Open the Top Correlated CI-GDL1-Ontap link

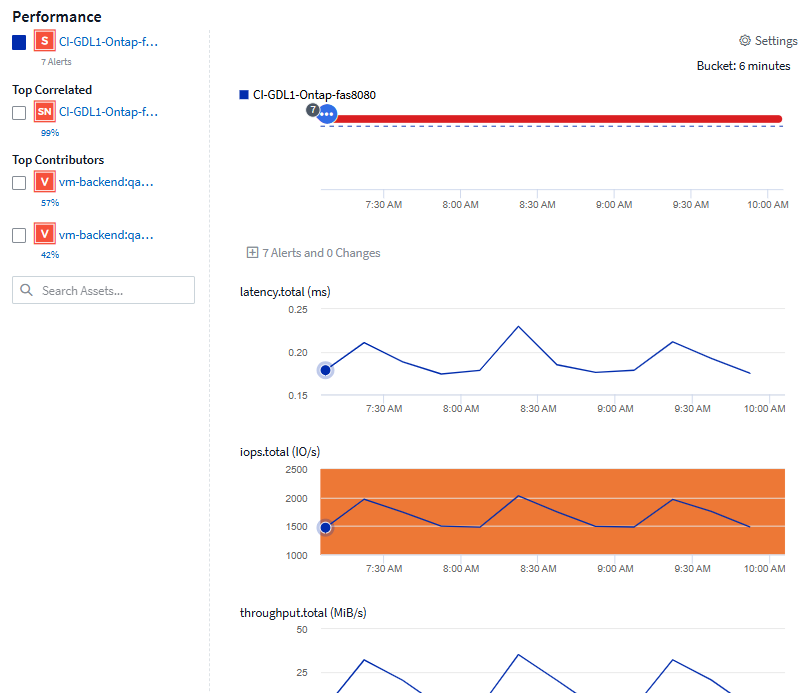108,113
